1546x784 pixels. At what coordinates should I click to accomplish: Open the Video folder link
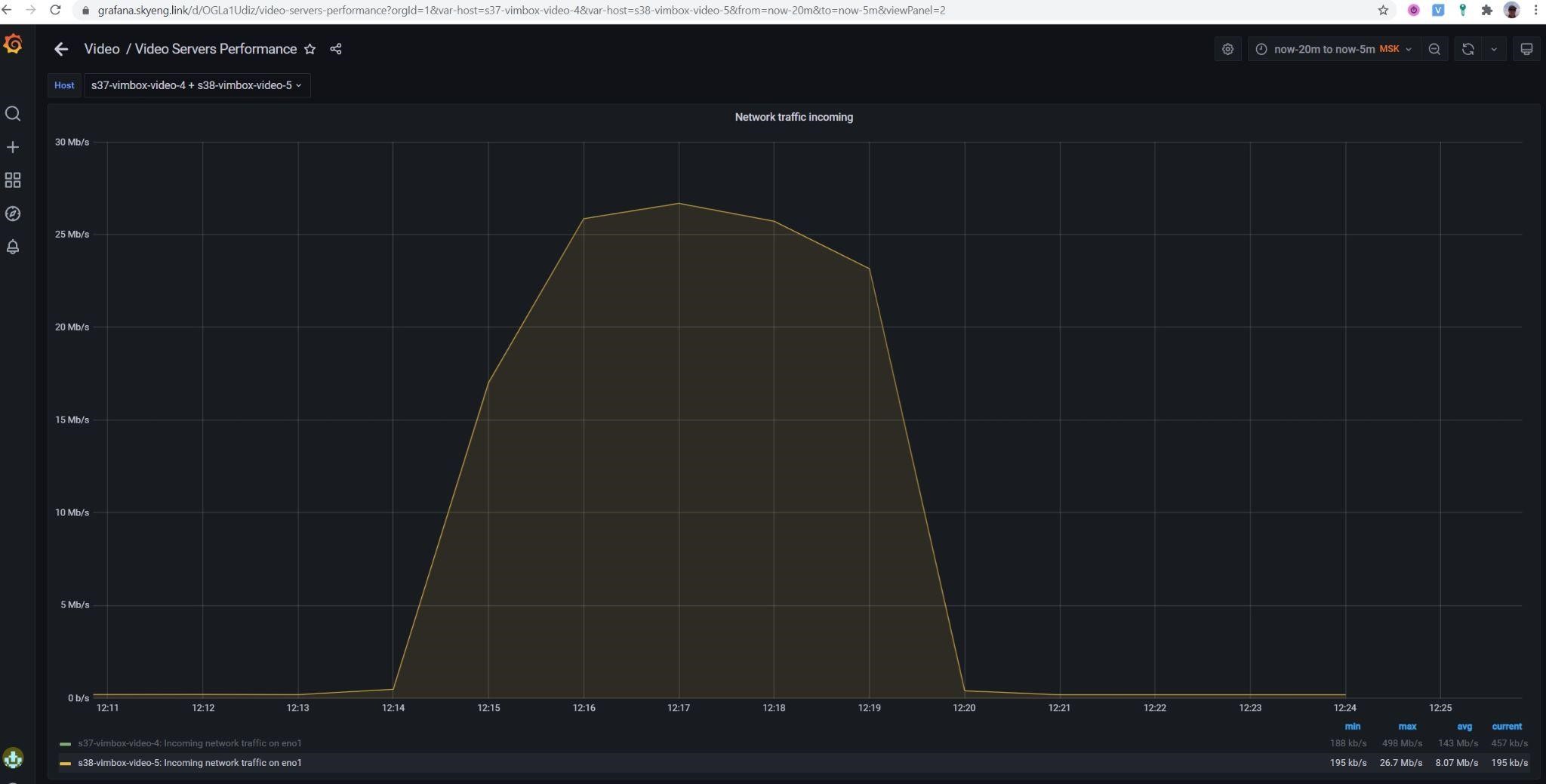pos(102,49)
